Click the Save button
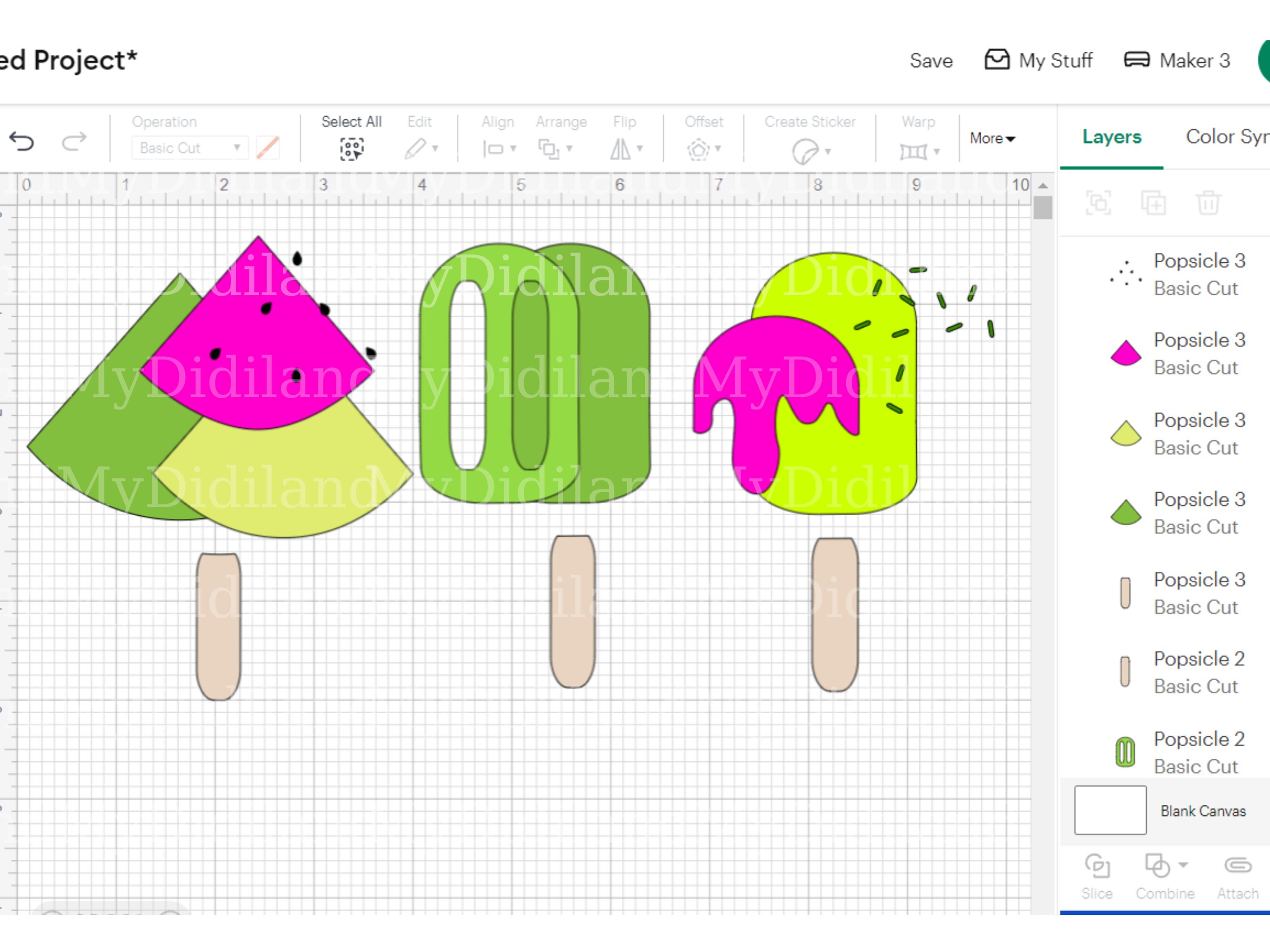Viewport: 1270px width, 952px height. click(x=931, y=60)
